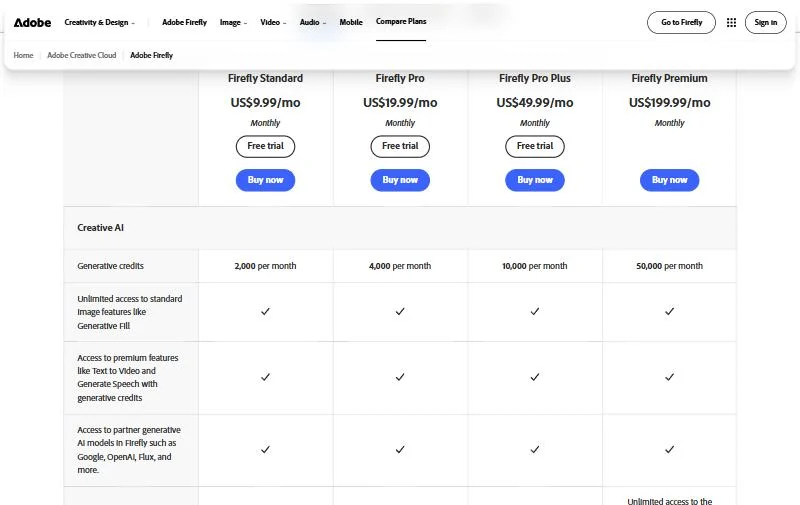Click the Firefly Standard plan heading

click(265, 78)
